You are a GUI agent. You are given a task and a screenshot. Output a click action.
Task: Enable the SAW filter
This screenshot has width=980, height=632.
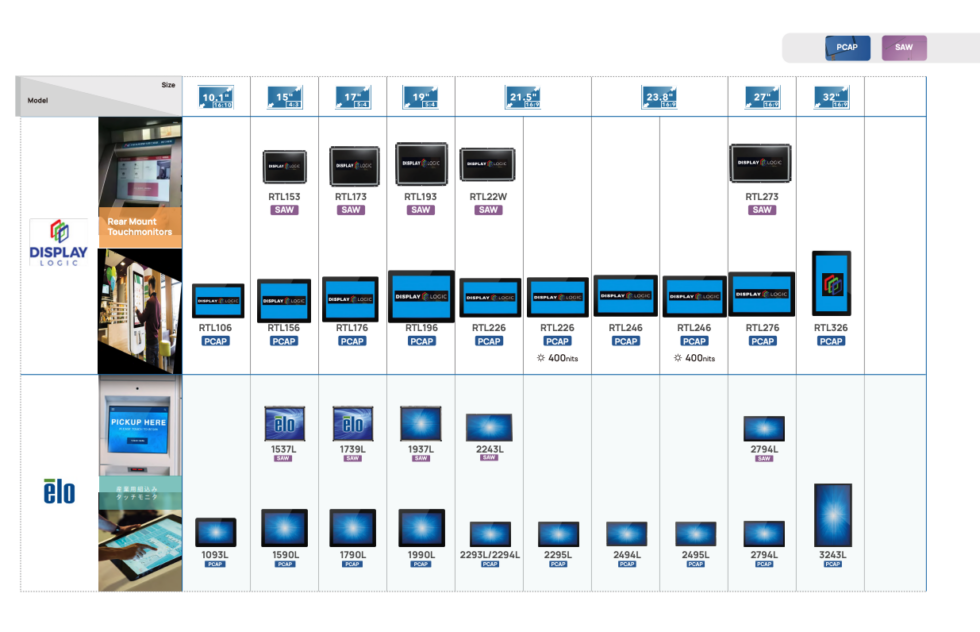click(903, 47)
